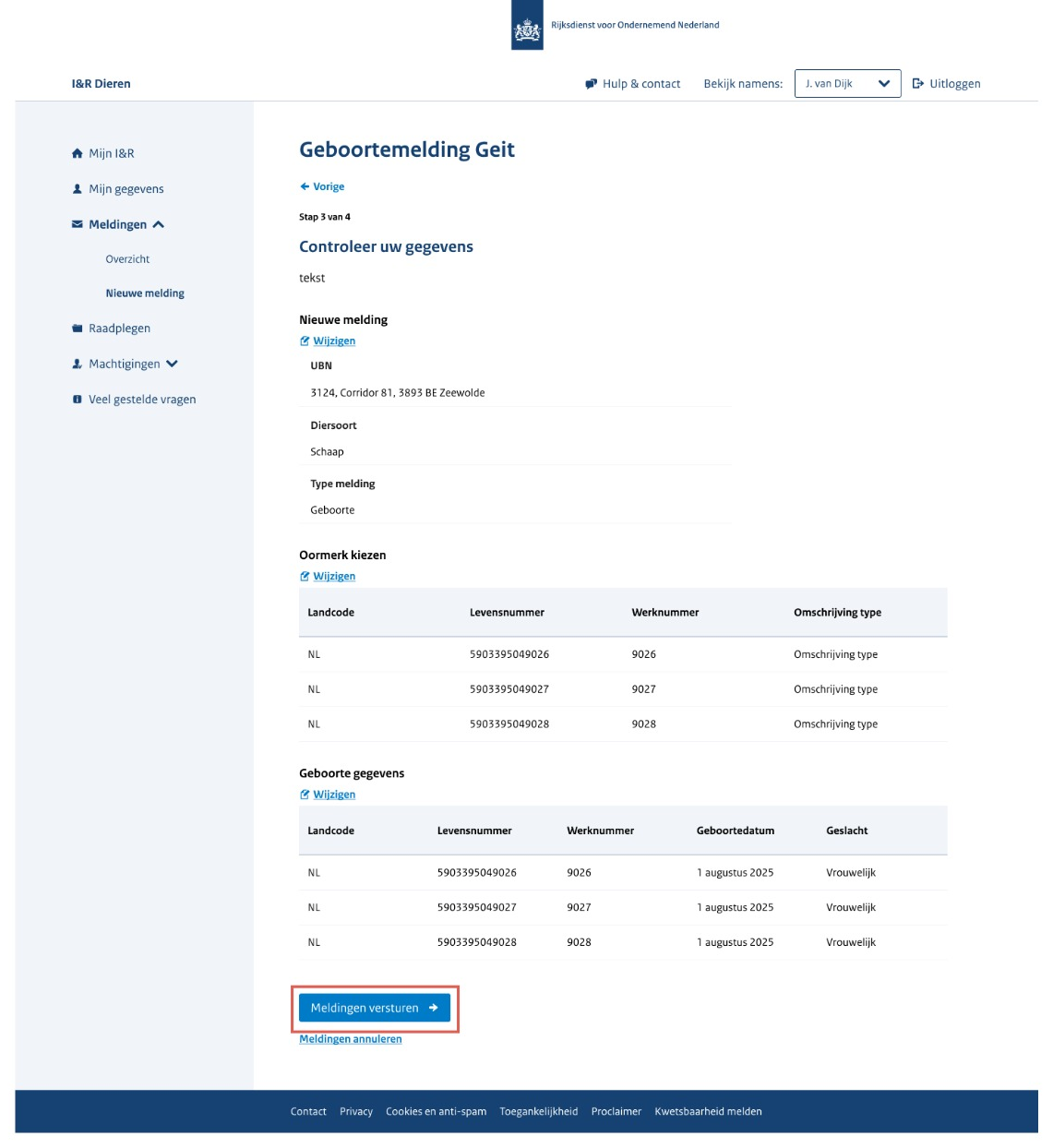Click the edit icon under Oormerk kiezen

(x=305, y=577)
